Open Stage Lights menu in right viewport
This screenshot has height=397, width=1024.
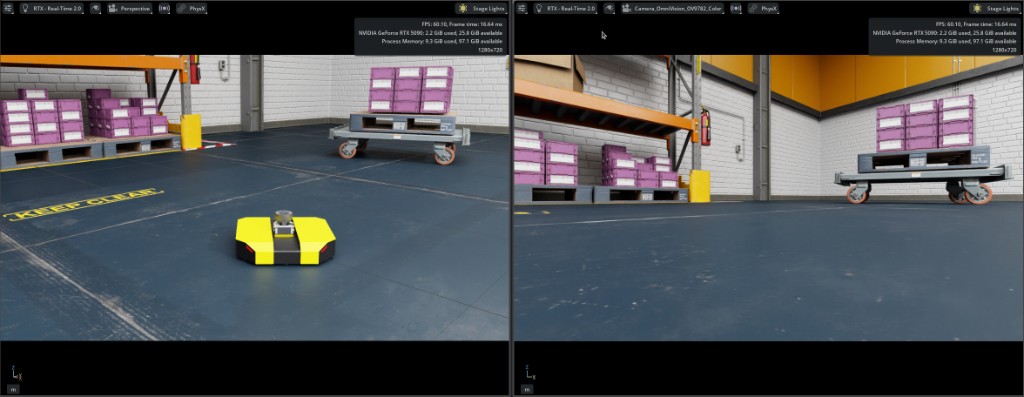coord(996,8)
